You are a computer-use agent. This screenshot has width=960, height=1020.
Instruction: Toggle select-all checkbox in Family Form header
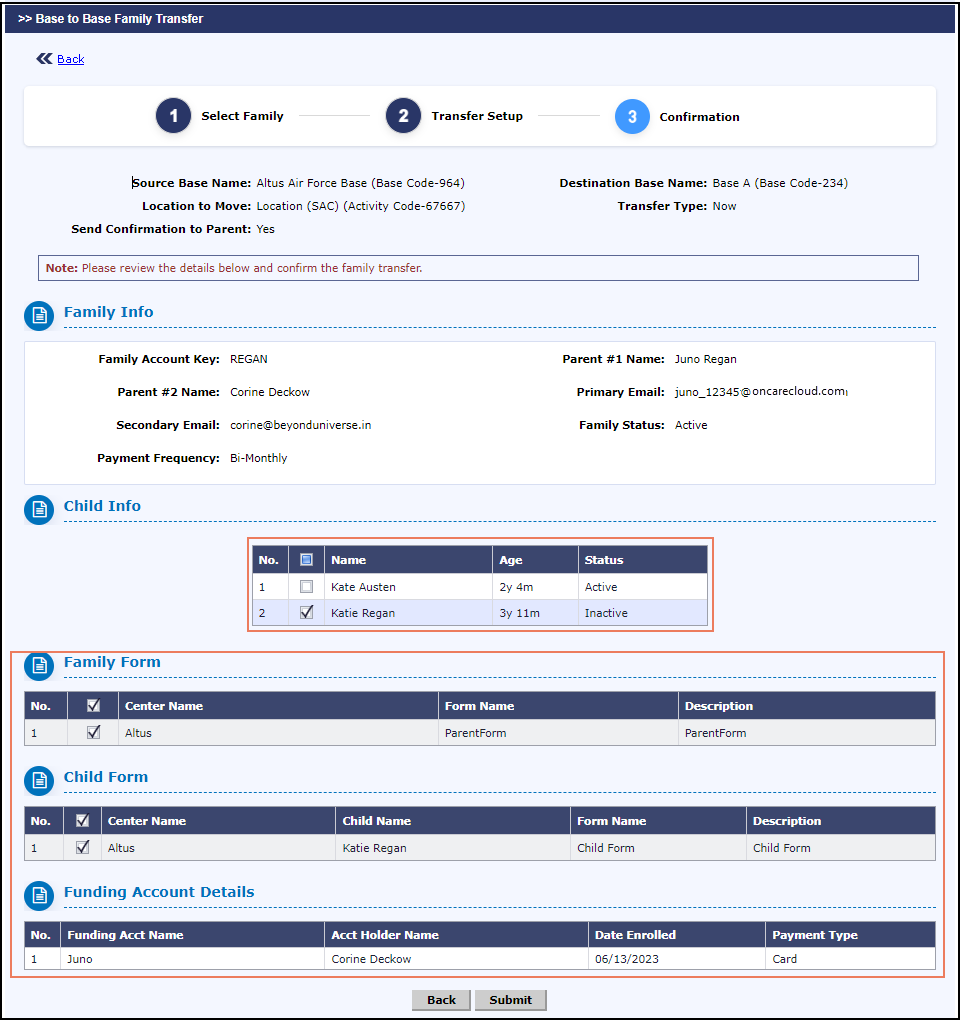[x=93, y=705]
